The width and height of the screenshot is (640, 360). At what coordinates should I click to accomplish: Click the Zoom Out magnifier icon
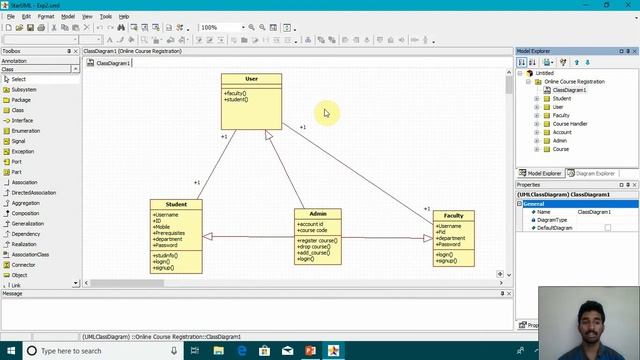[262, 28]
